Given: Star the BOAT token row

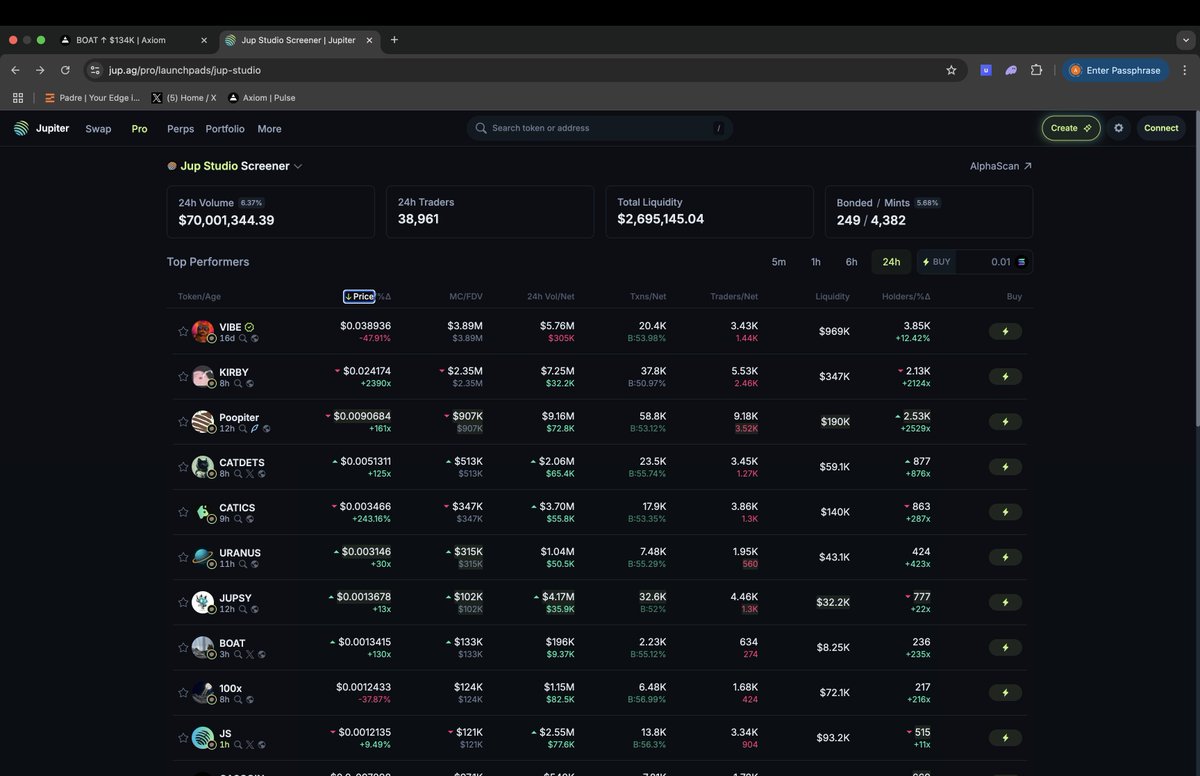Looking at the screenshot, I should click(x=183, y=648).
